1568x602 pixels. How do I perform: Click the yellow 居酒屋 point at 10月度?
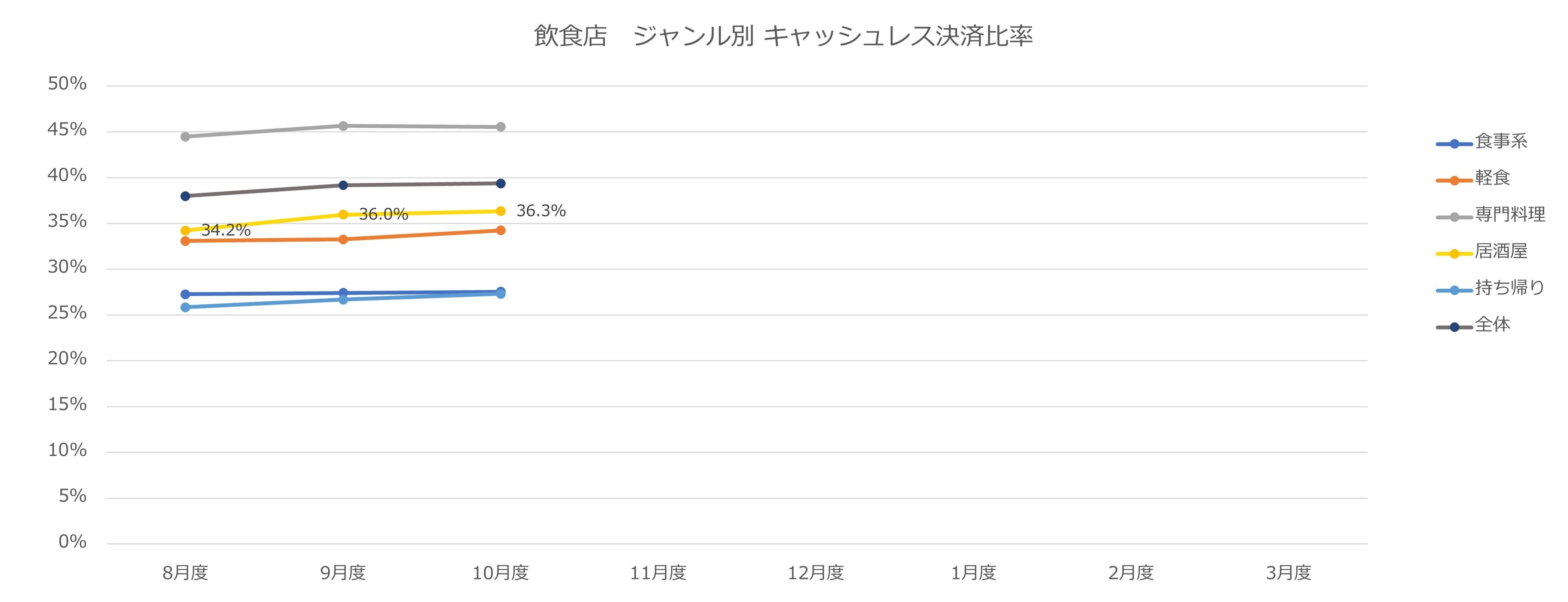tap(500, 211)
